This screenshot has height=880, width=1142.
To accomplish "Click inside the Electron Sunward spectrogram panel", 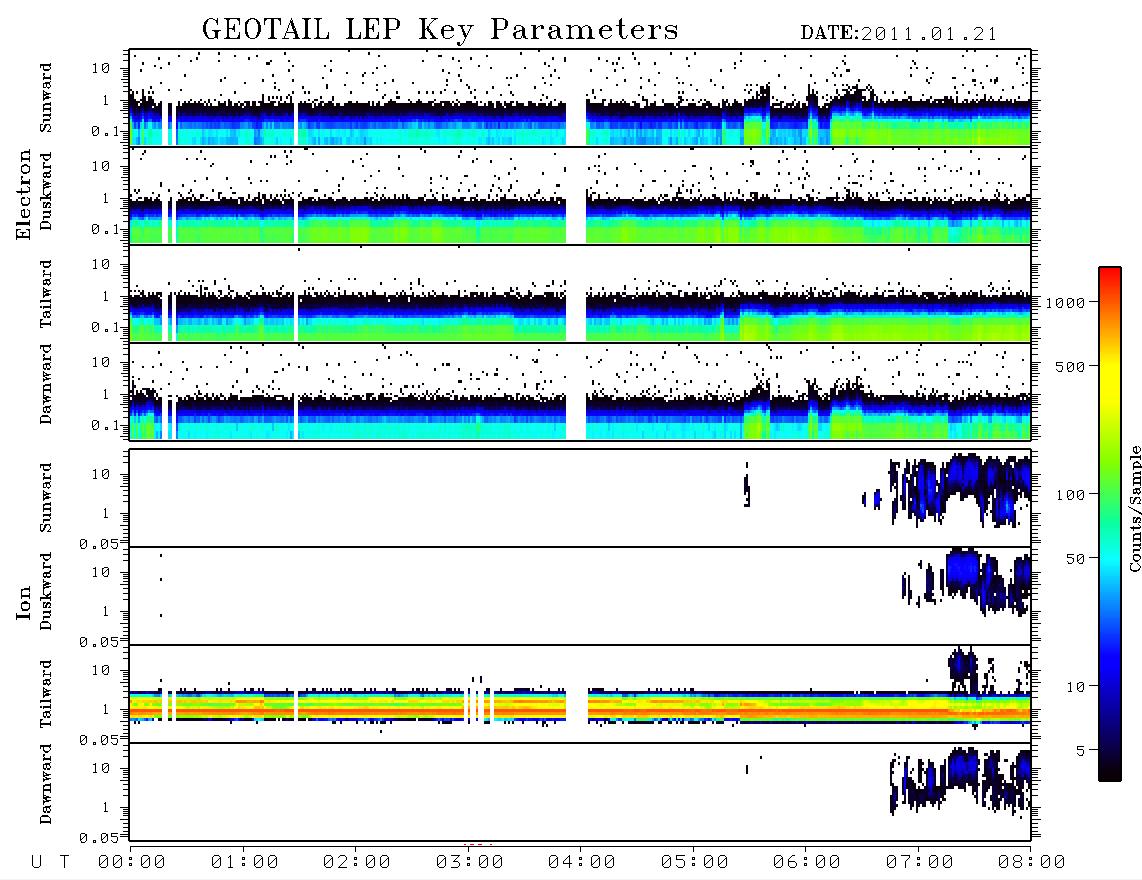I will (x=580, y=98).
